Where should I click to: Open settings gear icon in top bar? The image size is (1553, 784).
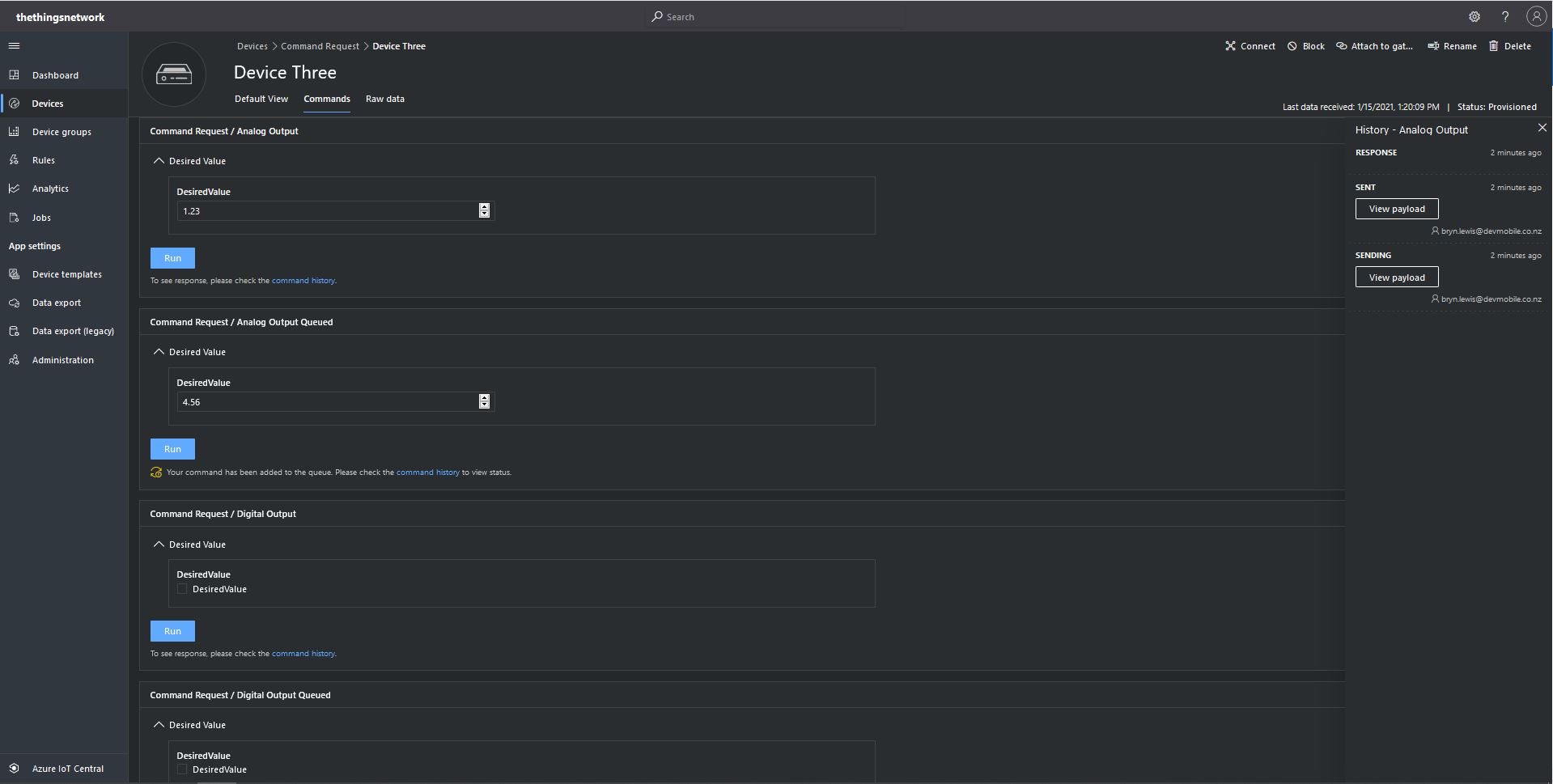click(x=1474, y=17)
